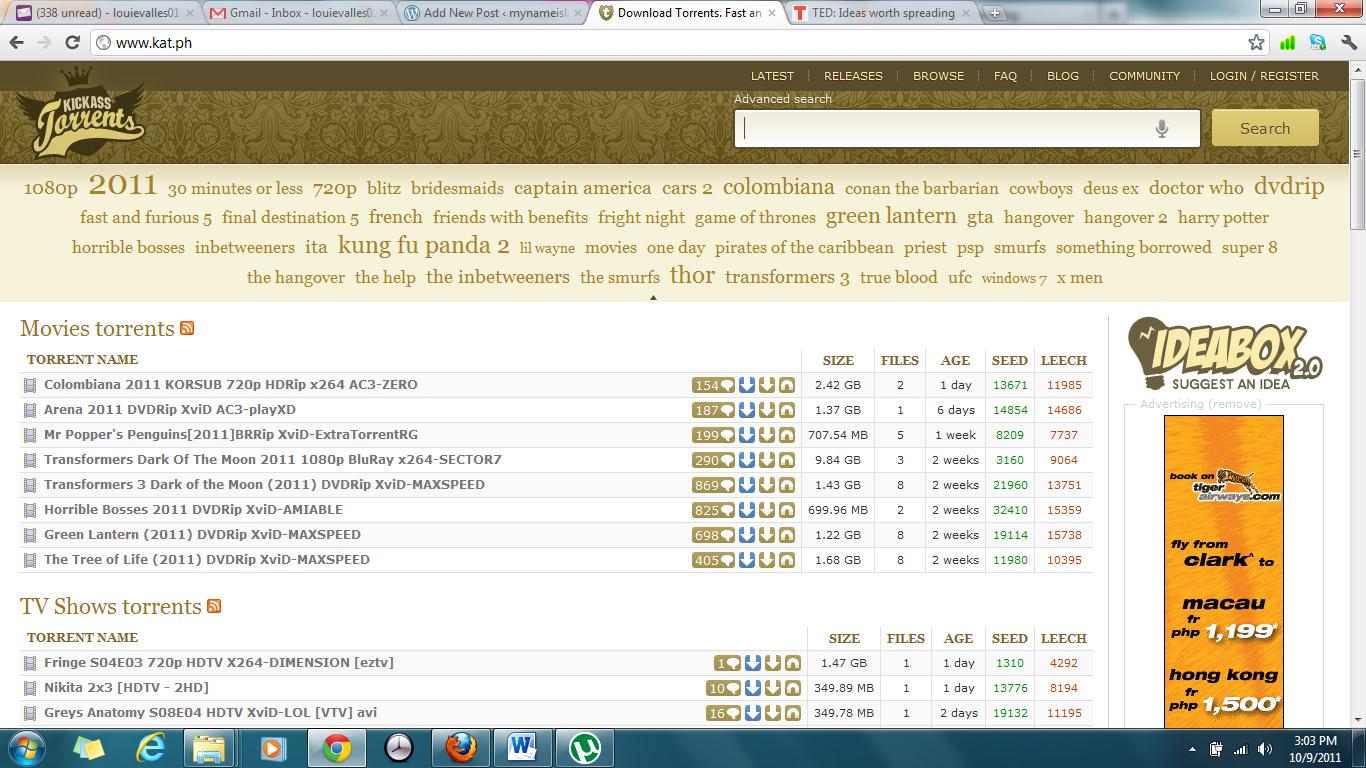The width and height of the screenshot is (1366, 768).
Task: Click the blue download icon for Arena 2011
Action: point(746,409)
